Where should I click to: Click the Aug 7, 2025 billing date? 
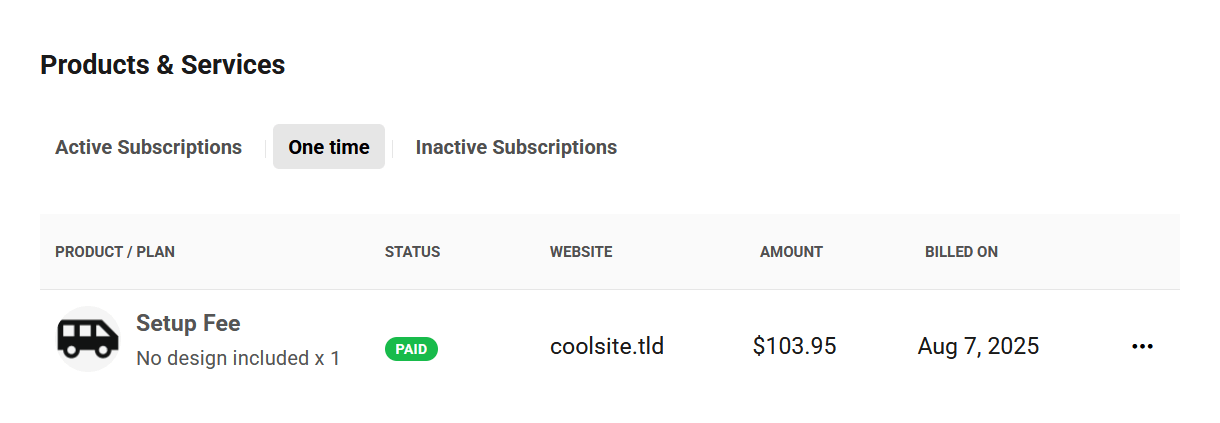[978, 347]
